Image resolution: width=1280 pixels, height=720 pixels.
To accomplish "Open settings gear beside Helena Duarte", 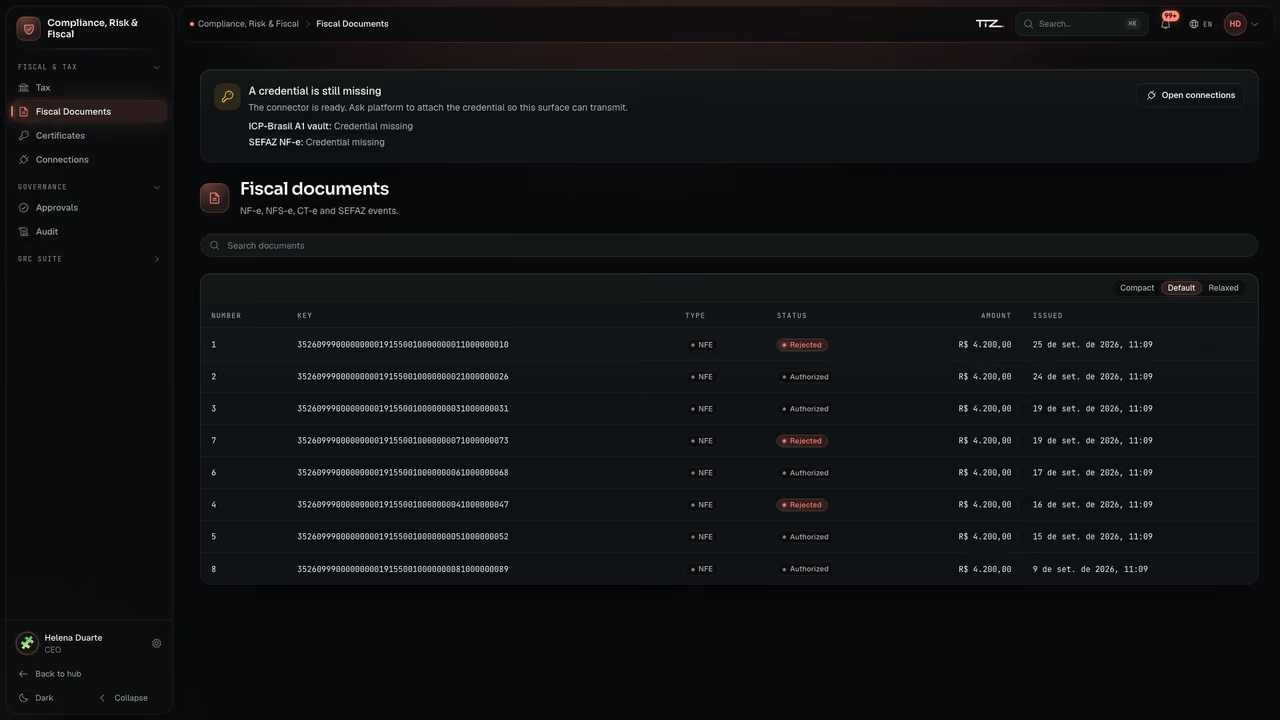I will point(156,644).
